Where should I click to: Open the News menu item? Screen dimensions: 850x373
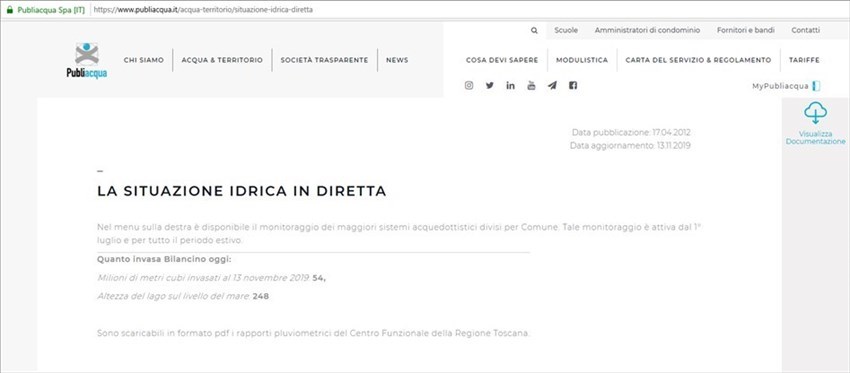397,60
